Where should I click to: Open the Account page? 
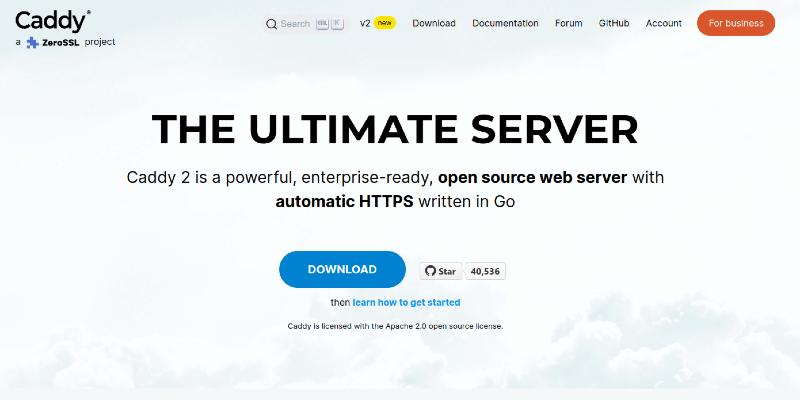(663, 23)
